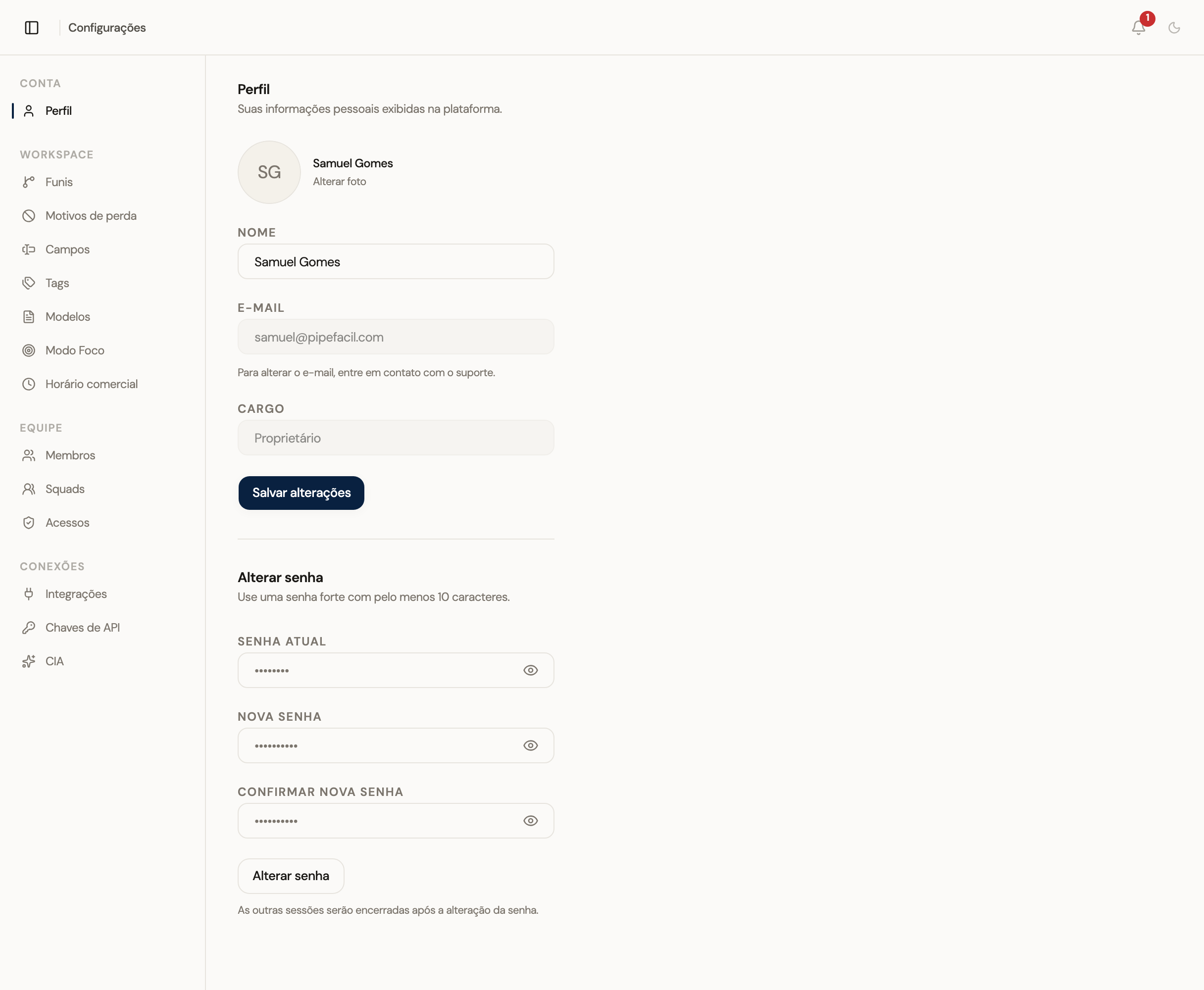The image size is (1204, 990).
Task: Click the Tags label icon
Action: 29,283
